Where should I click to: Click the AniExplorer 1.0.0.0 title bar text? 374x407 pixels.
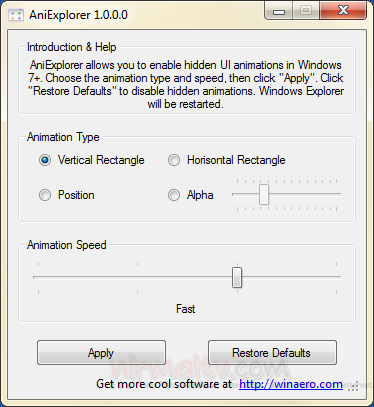pos(78,15)
